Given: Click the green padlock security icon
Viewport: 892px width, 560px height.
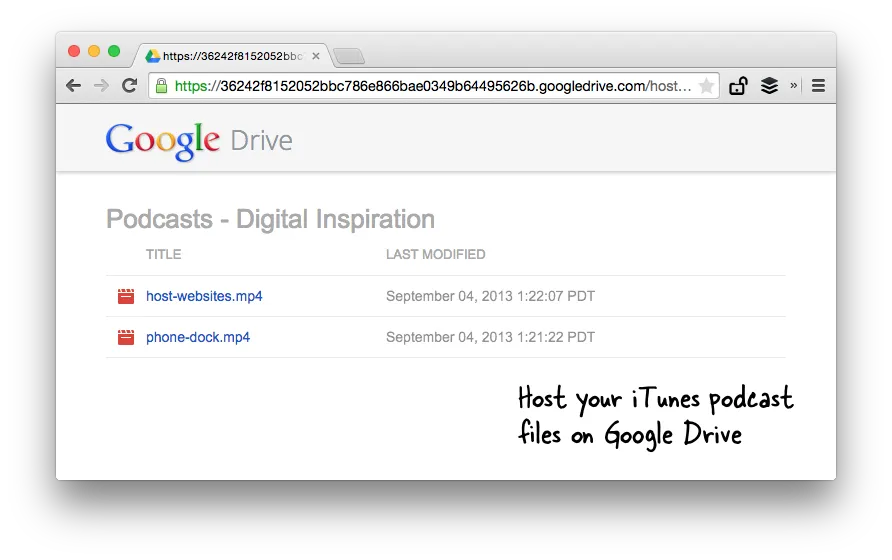Looking at the screenshot, I should (162, 86).
